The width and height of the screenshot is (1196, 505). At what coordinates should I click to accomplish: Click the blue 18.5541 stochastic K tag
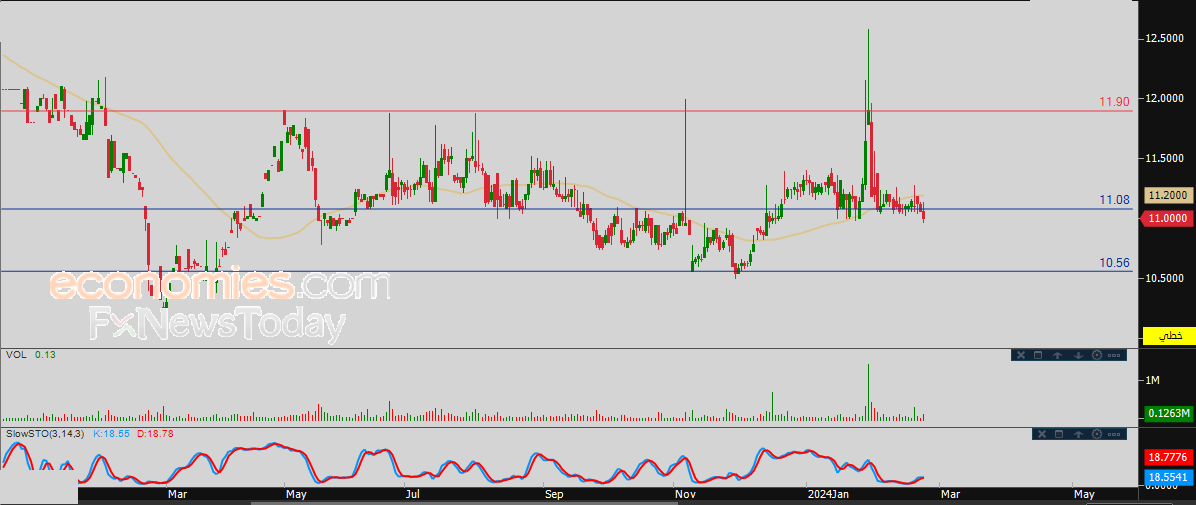(1167, 478)
